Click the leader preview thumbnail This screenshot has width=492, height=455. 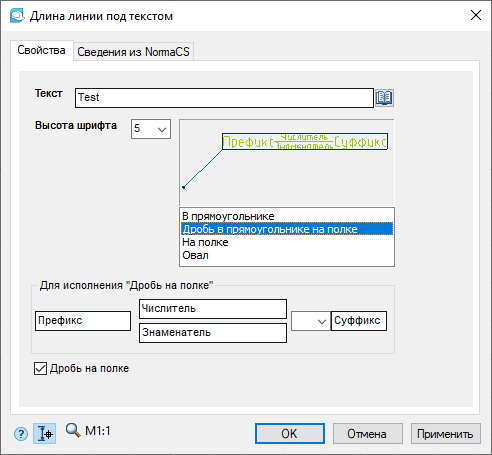click(287, 162)
